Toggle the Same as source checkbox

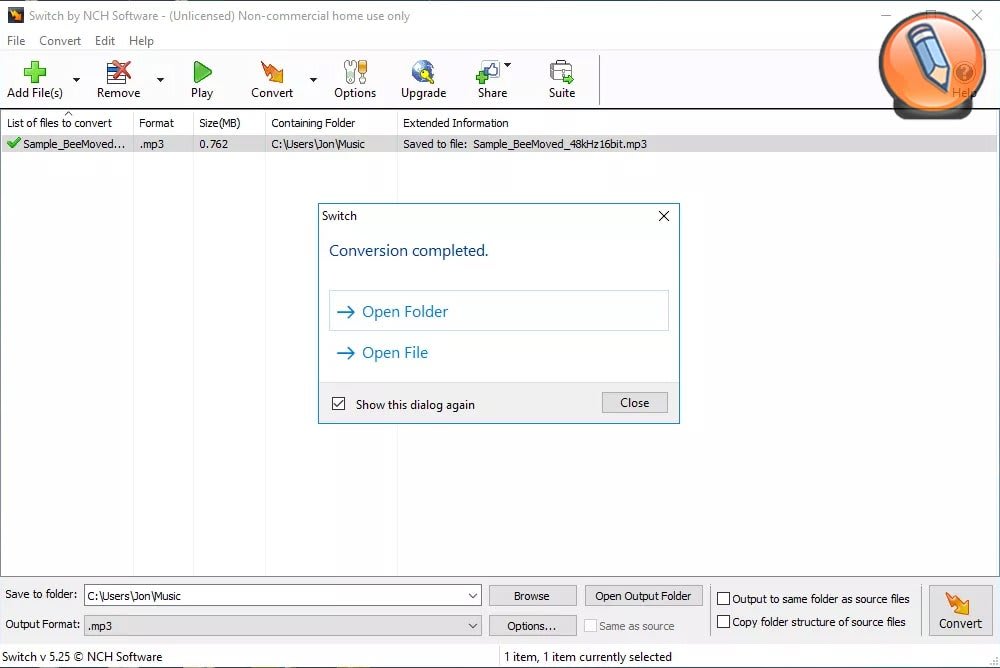[591, 626]
